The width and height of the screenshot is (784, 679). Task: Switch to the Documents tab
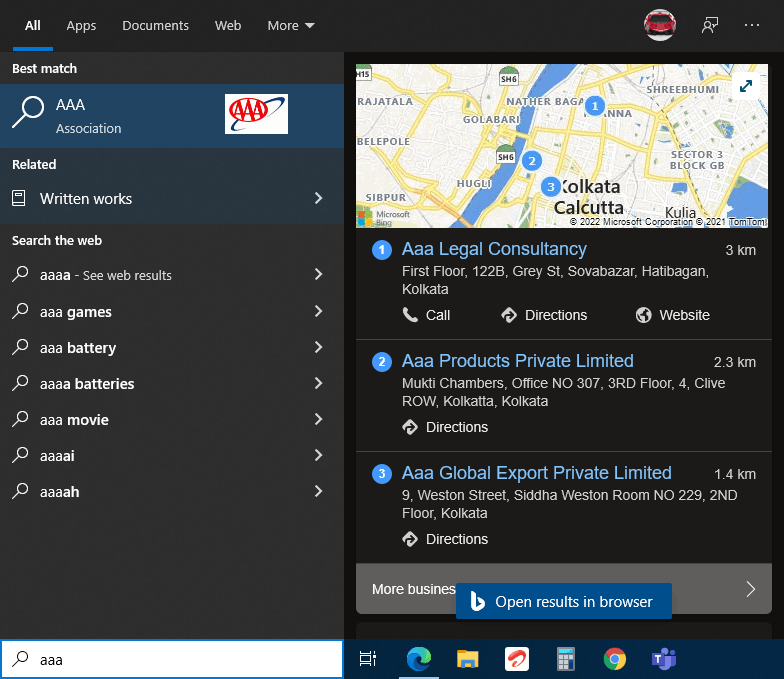coord(155,25)
